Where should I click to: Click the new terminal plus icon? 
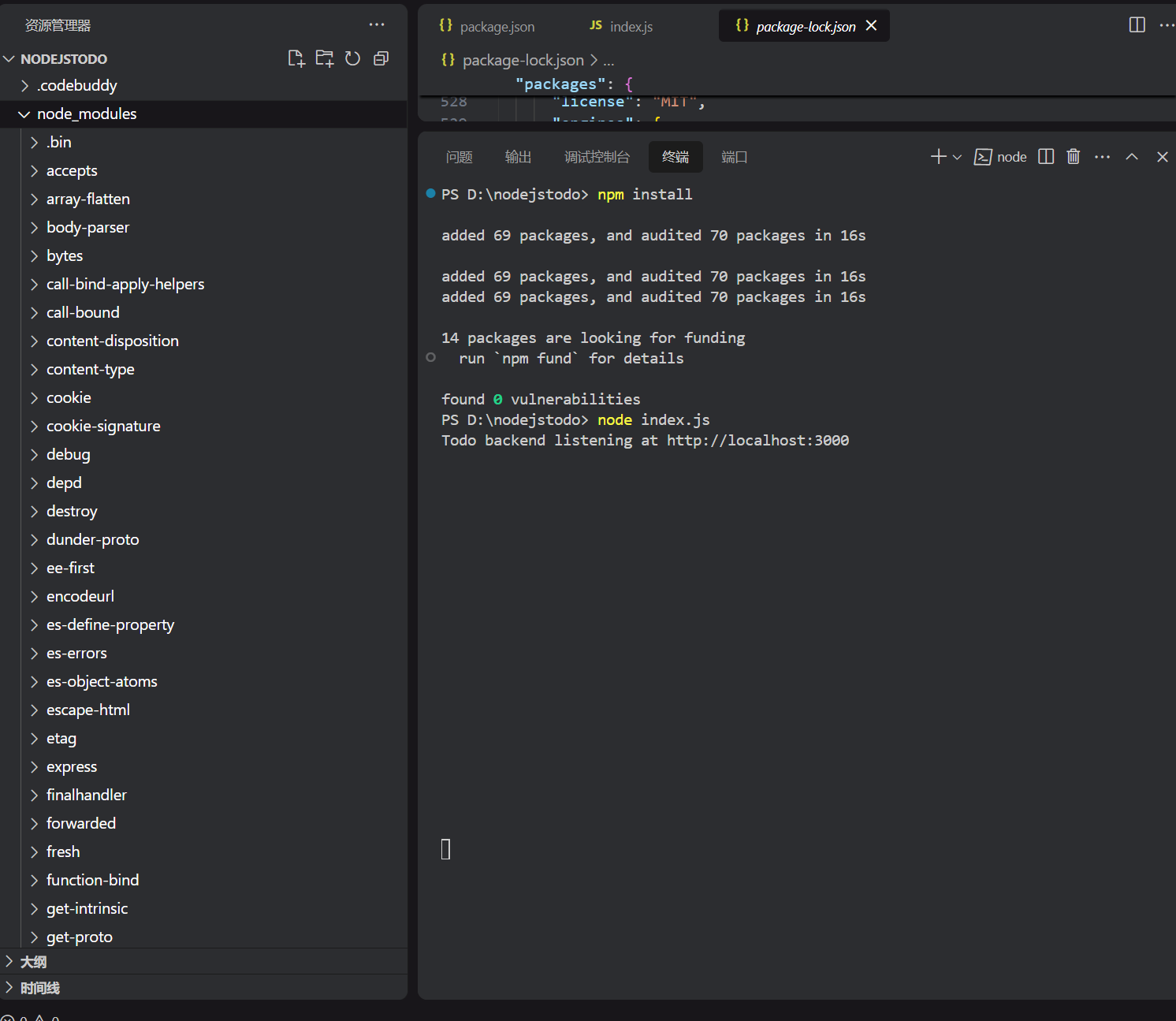pyautogui.click(x=938, y=157)
